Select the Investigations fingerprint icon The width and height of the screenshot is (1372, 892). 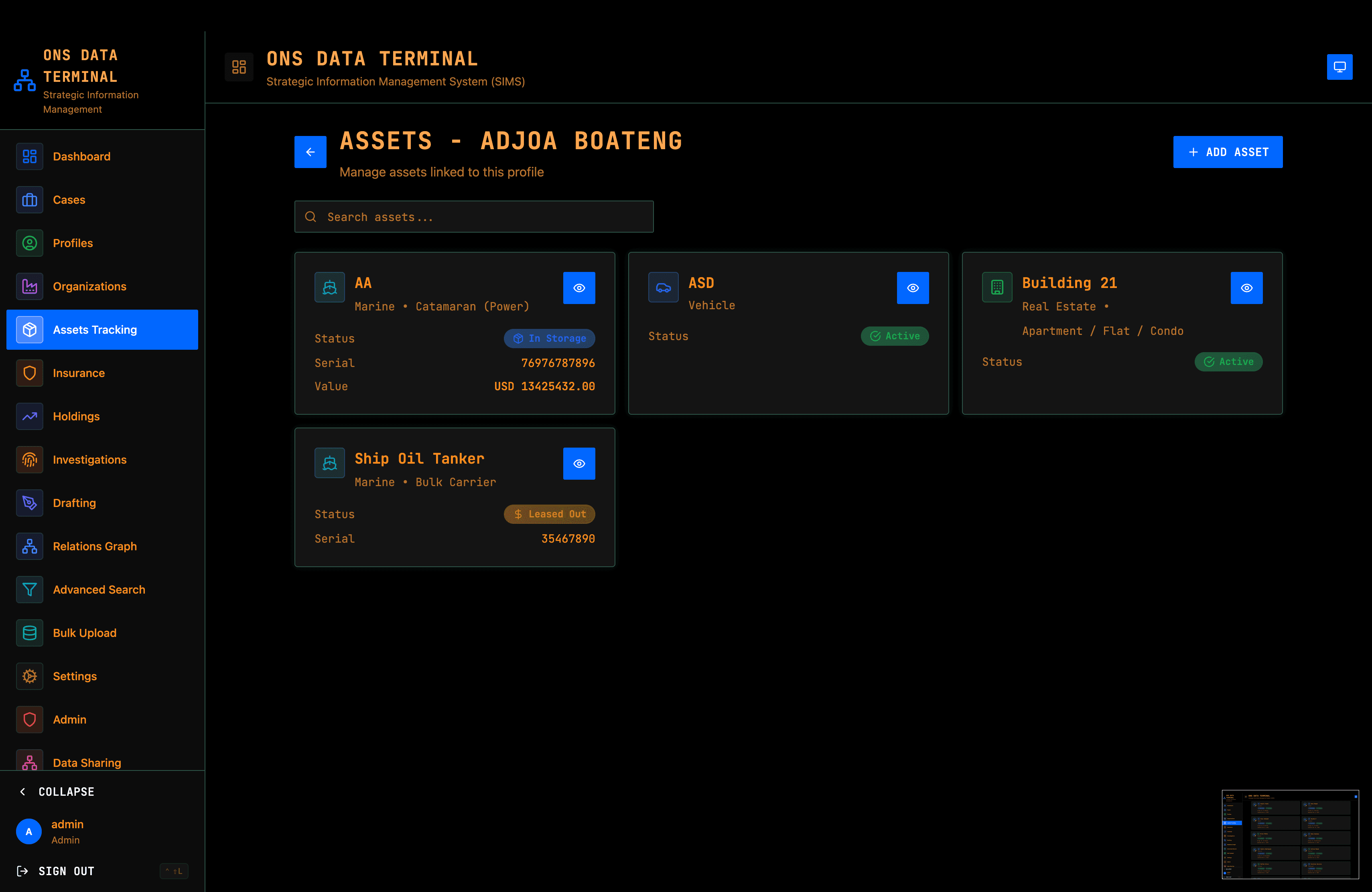(x=29, y=459)
